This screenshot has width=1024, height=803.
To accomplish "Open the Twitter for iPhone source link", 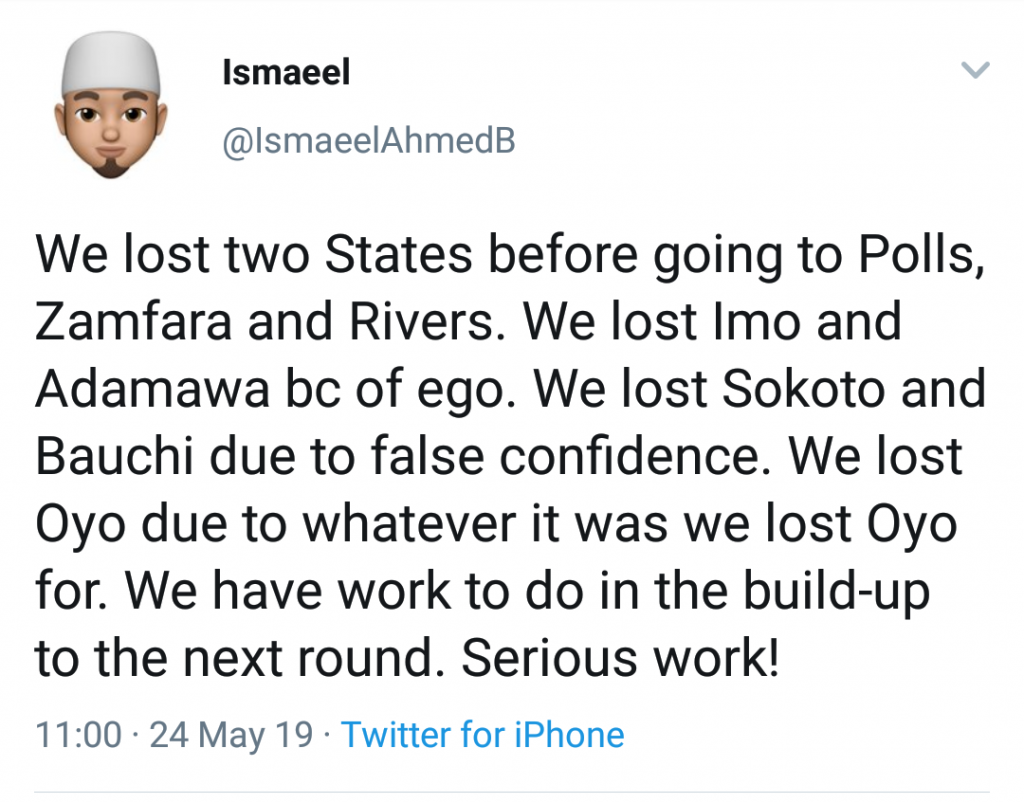I will [x=483, y=735].
